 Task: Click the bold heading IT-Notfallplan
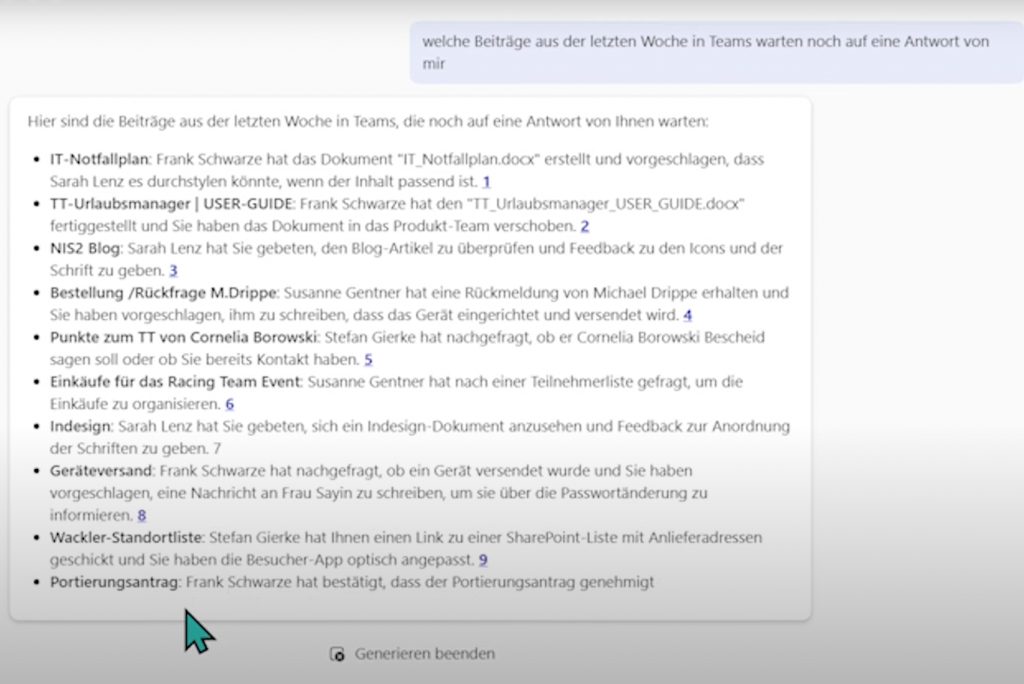click(99, 159)
